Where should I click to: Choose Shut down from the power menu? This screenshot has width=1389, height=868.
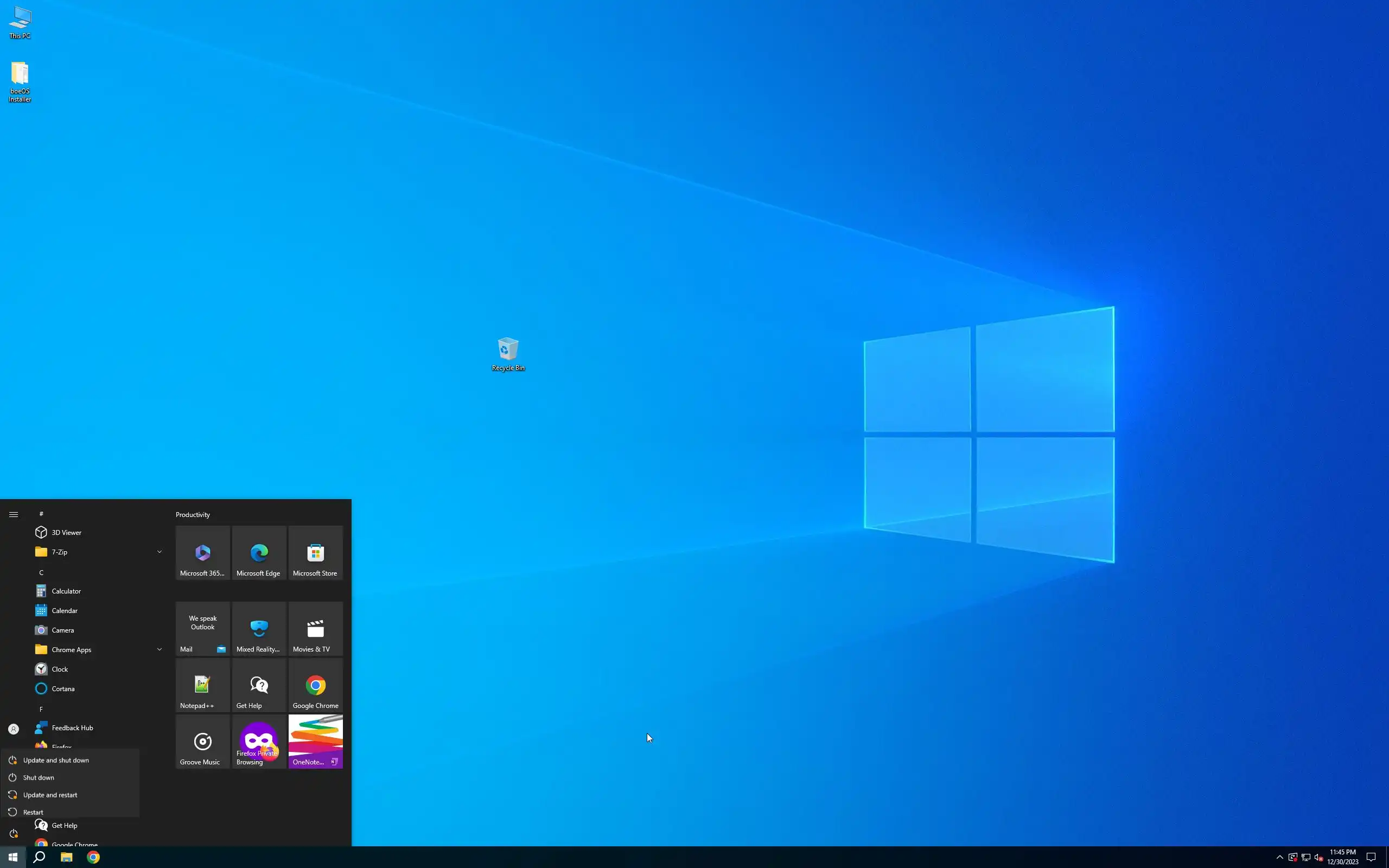(39, 777)
